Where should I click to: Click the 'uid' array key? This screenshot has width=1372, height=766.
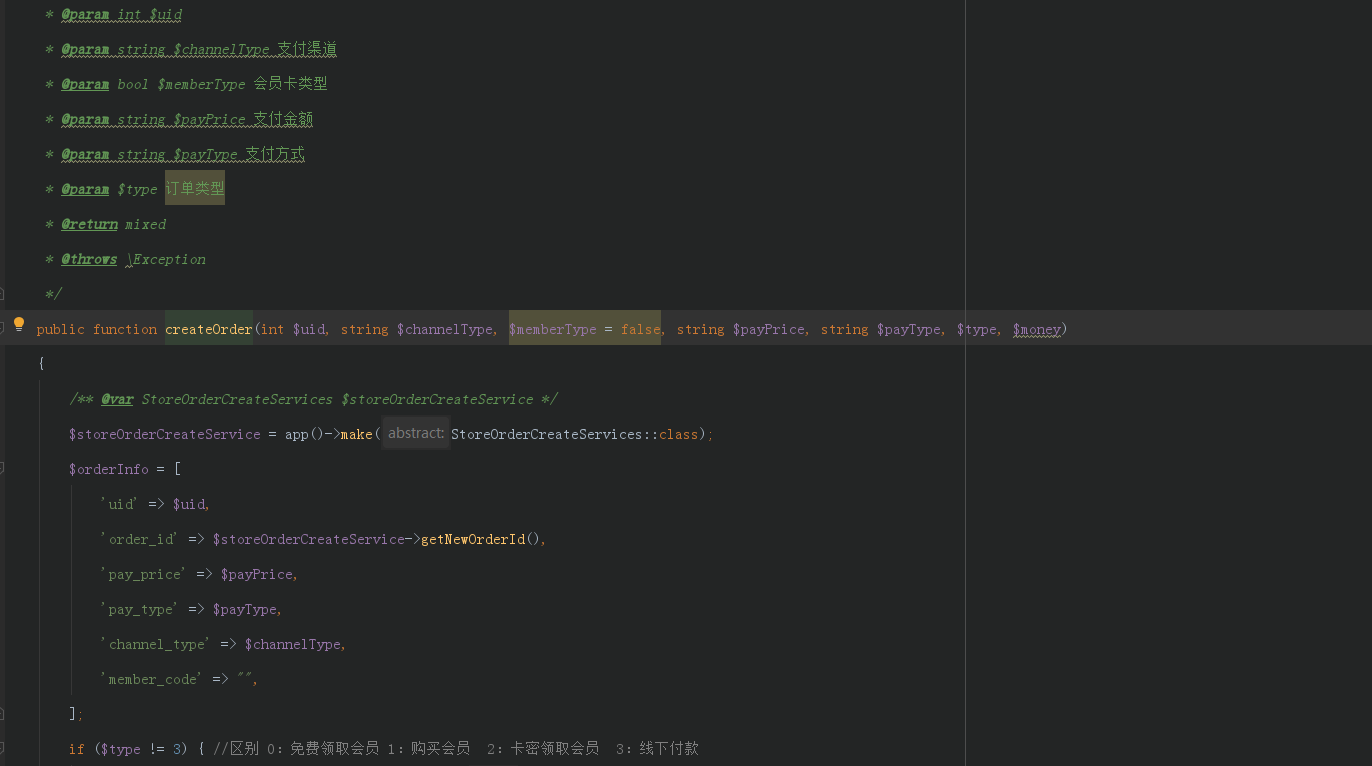click(120, 504)
